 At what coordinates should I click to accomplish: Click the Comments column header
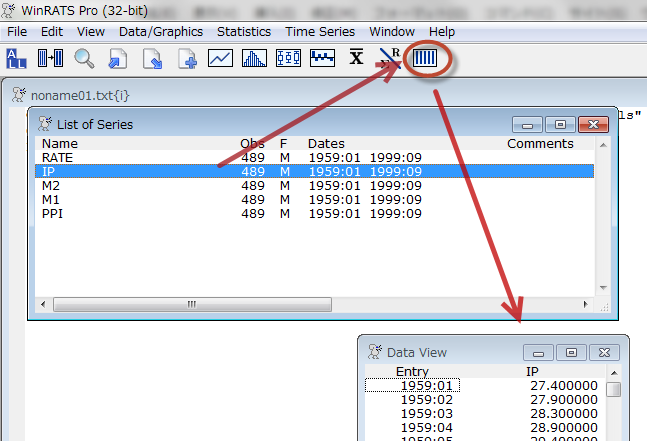(540, 144)
